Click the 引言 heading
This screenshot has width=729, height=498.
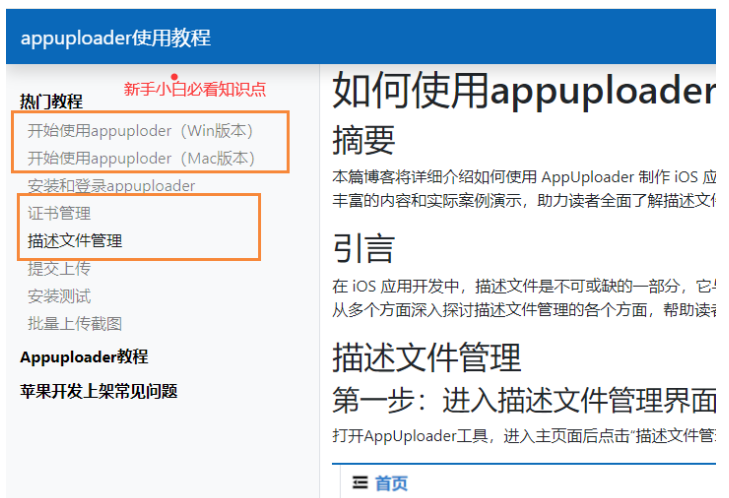point(364,248)
